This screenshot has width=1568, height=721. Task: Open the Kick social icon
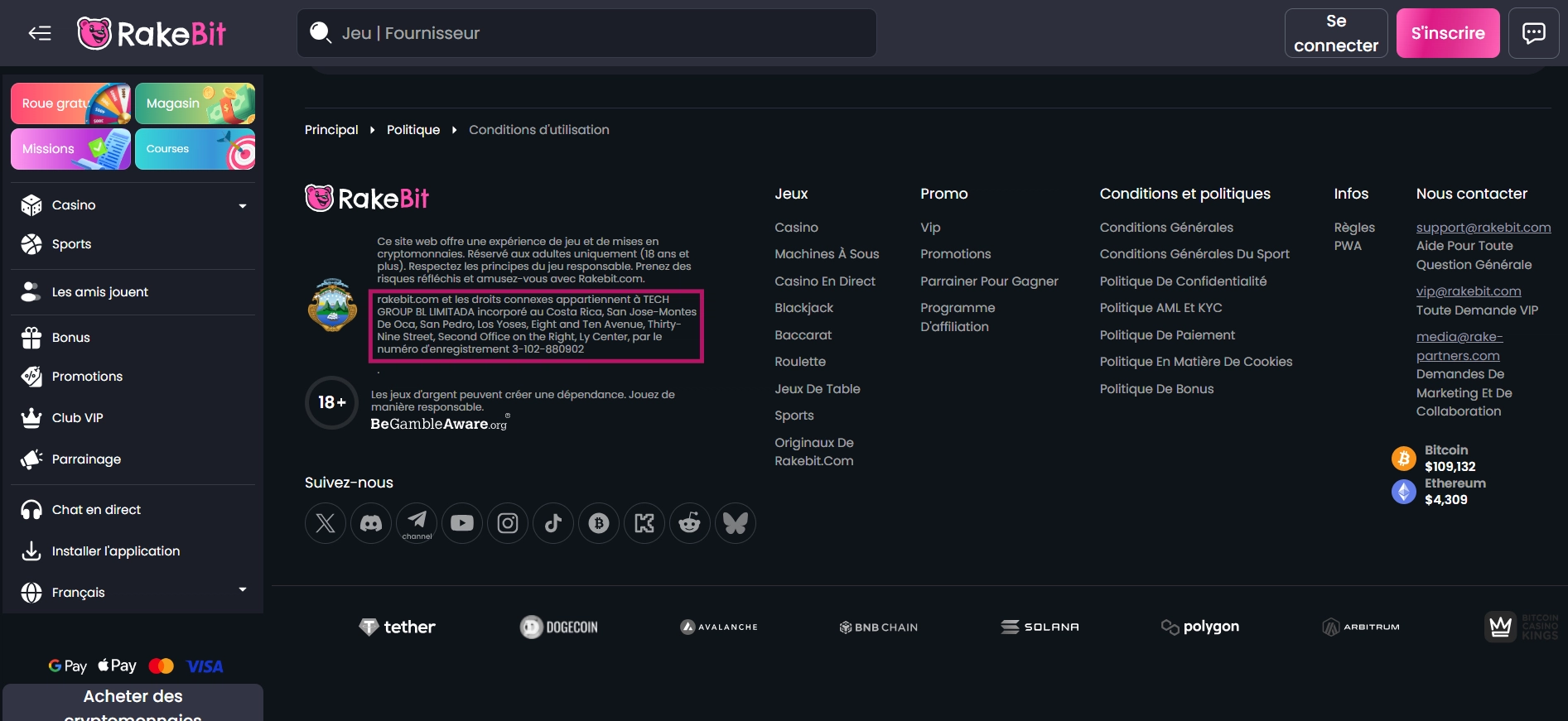(644, 523)
